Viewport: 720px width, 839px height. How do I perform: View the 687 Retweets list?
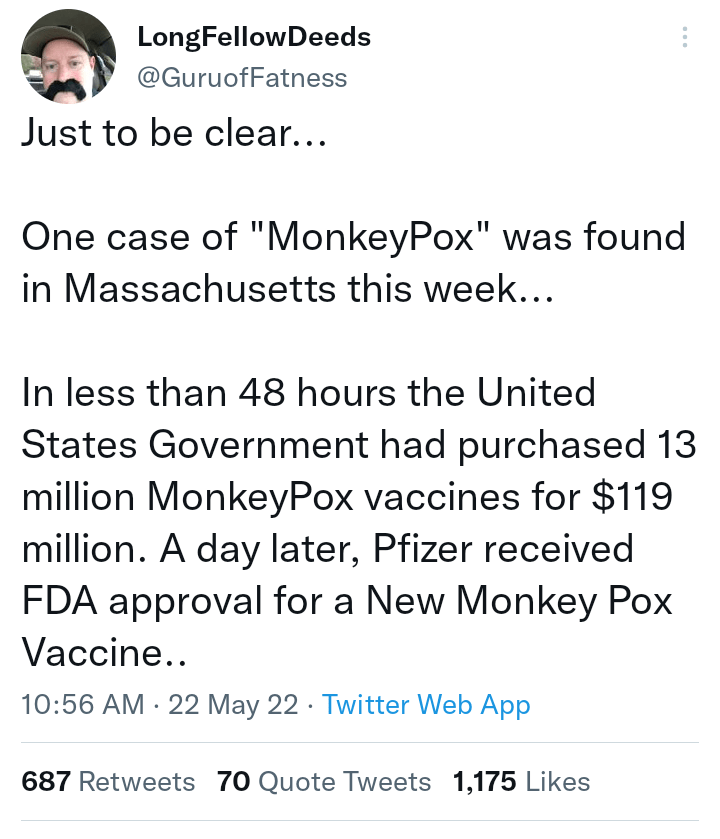tap(108, 781)
